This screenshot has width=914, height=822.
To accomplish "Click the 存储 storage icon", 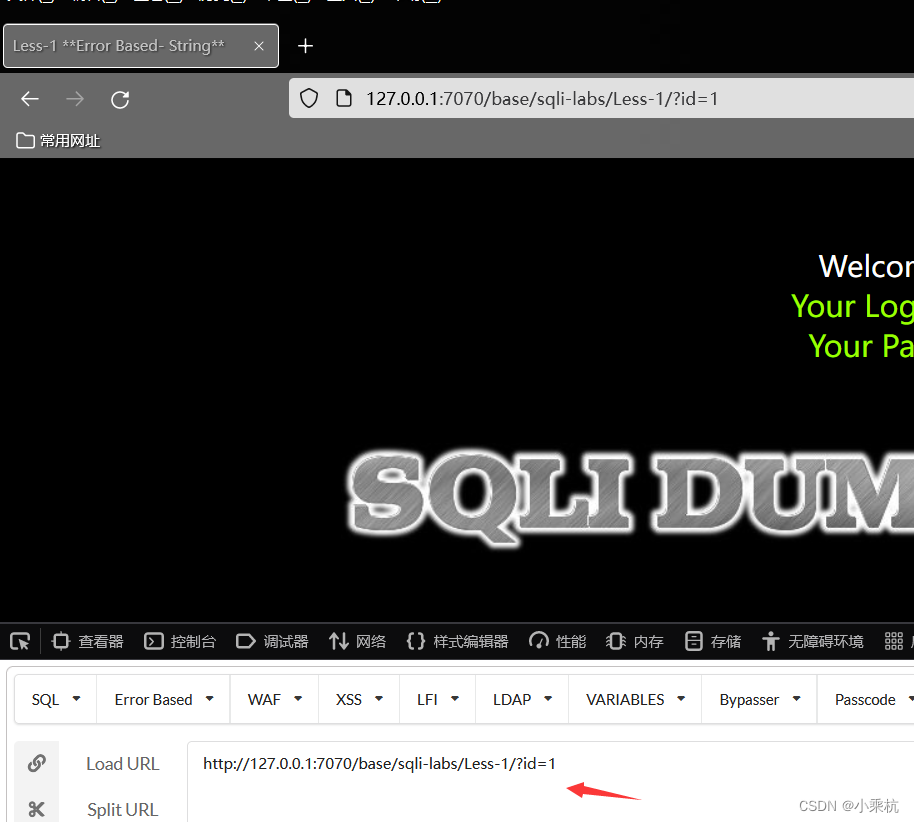I will (693, 641).
